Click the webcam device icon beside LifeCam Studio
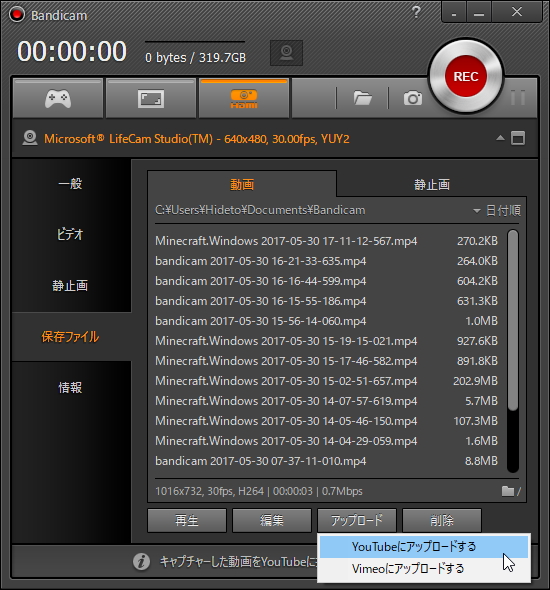Image resolution: width=550 pixels, height=590 pixels. (30, 138)
